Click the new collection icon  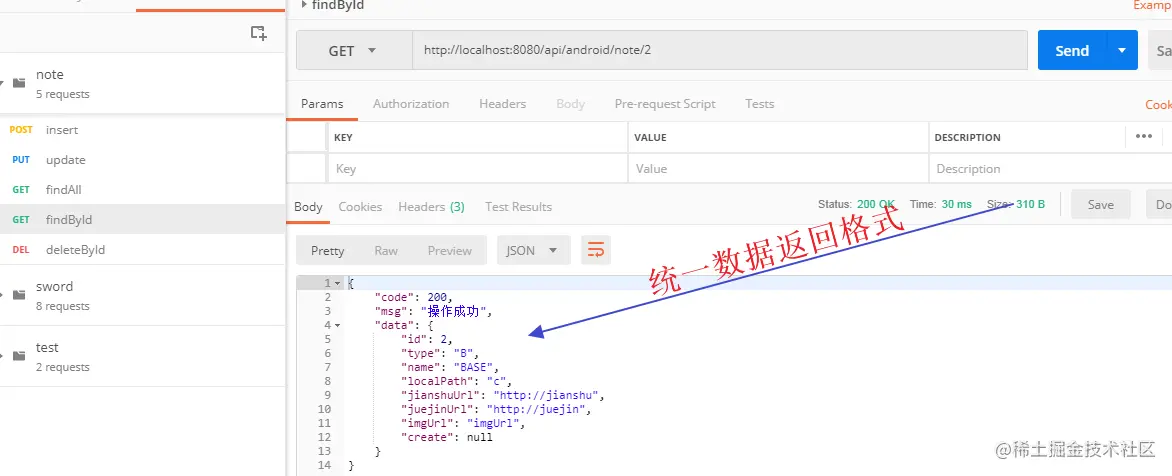[259, 32]
